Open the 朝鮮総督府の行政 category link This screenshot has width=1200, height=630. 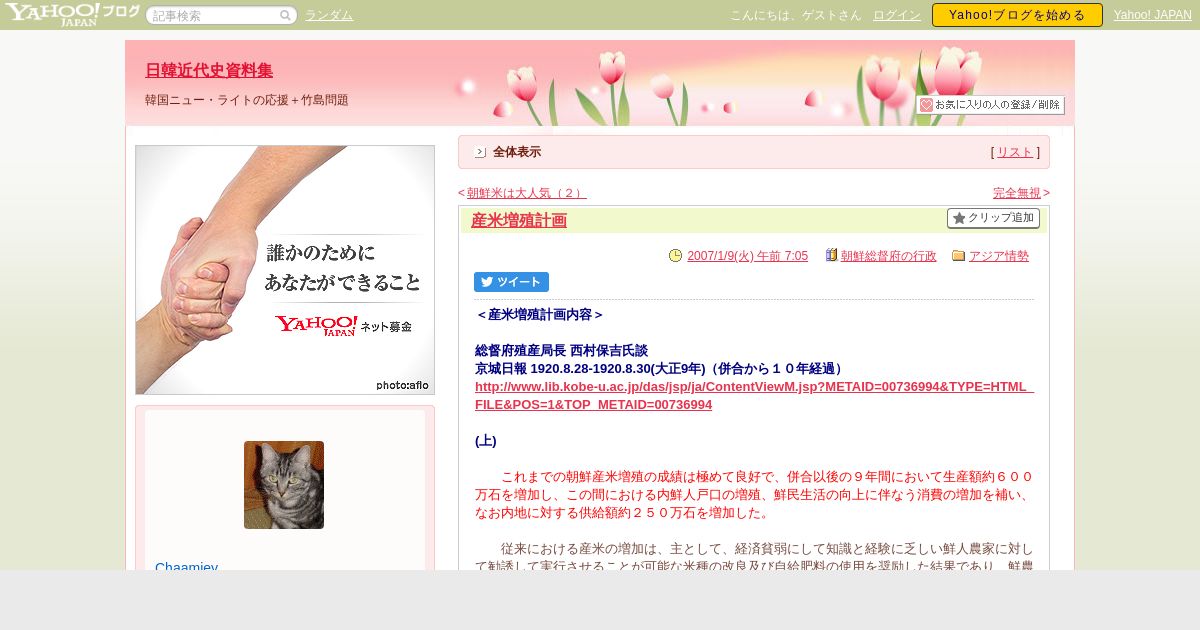click(x=889, y=256)
